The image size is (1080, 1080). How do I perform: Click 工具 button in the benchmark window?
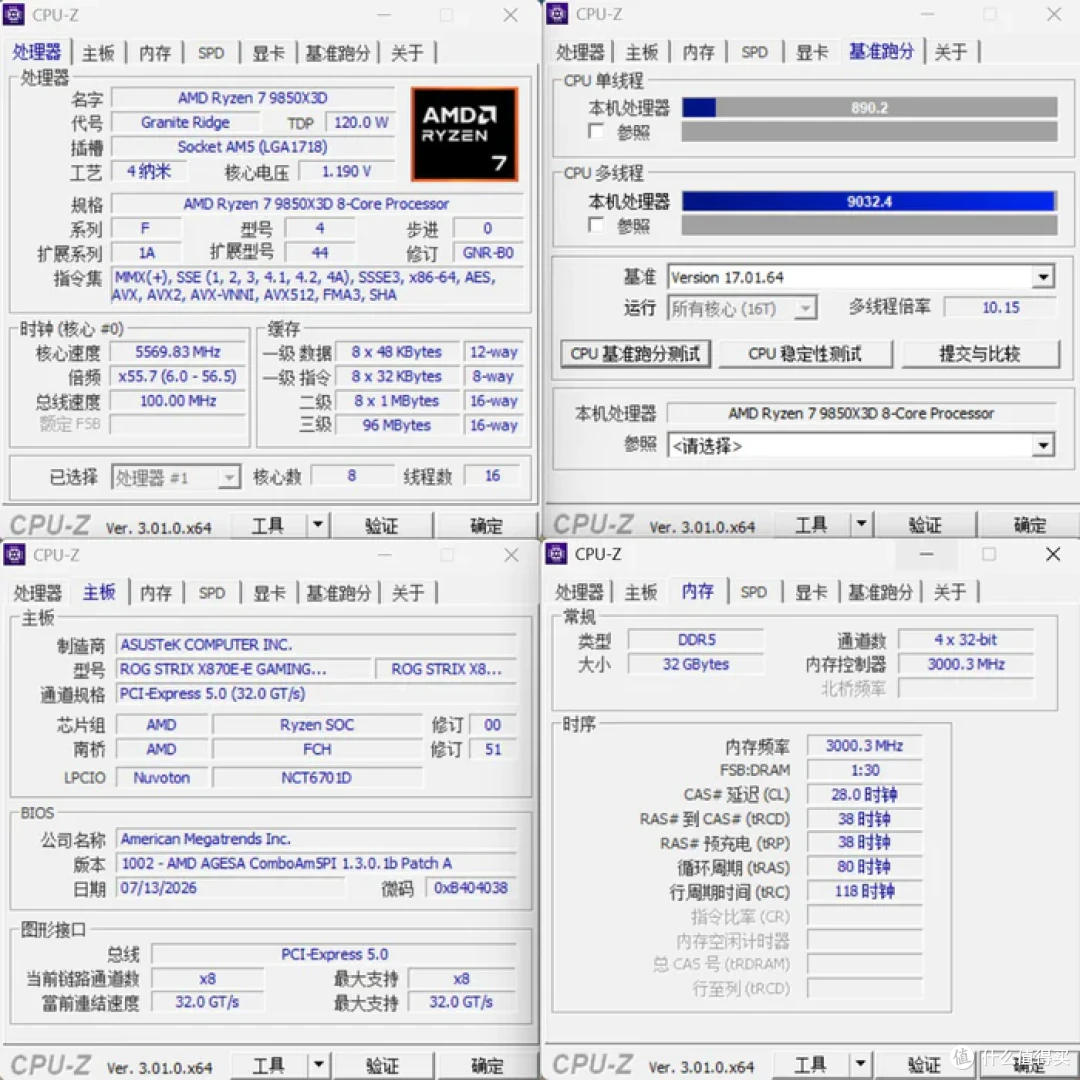pyautogui.click(x=811, y=525)
